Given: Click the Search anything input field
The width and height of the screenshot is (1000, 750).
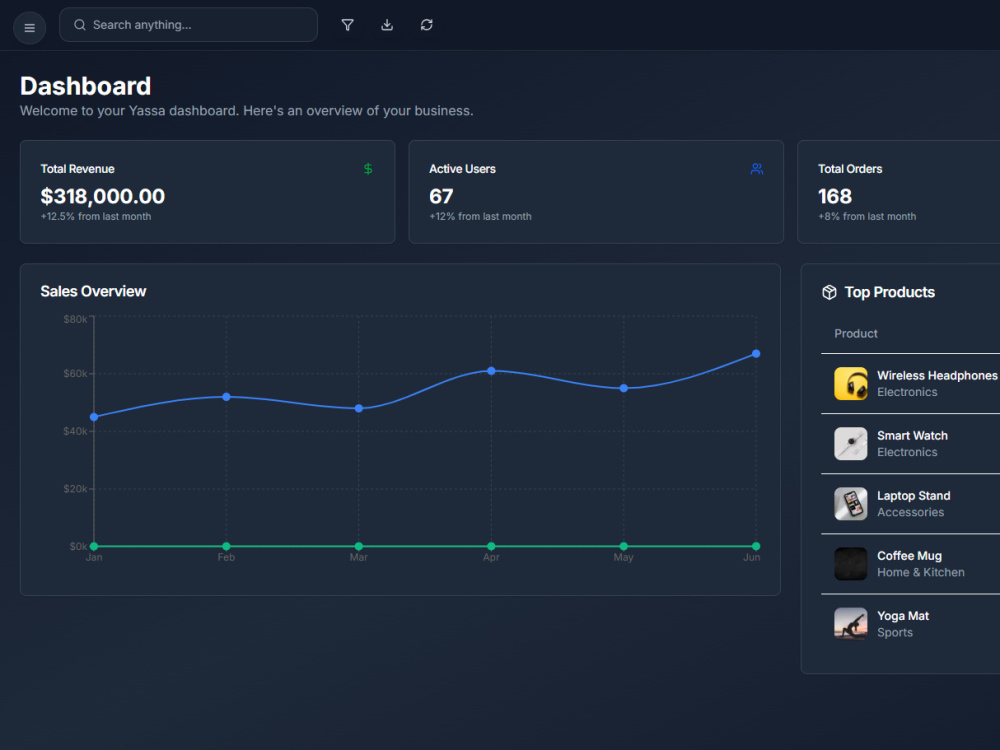Looking at the screenshot, I should 188,25.
